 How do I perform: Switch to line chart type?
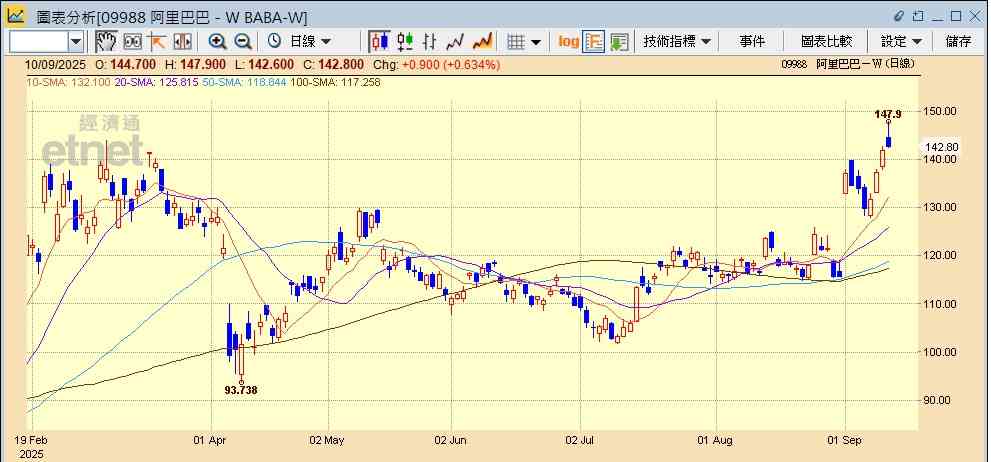click(455, 42)
